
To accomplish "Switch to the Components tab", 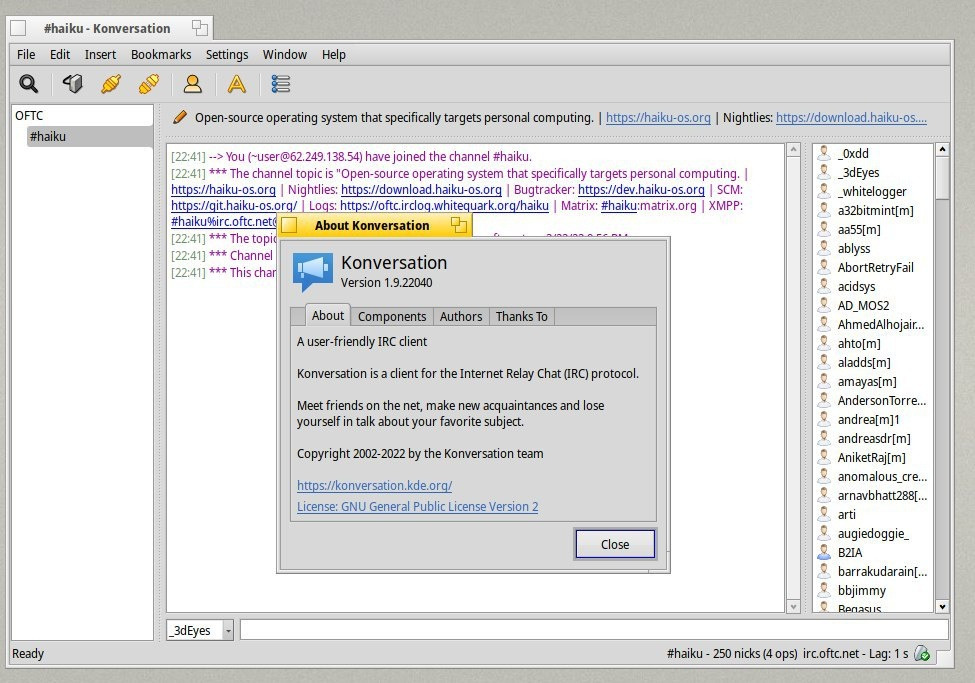I will click(x=392, y=317).
